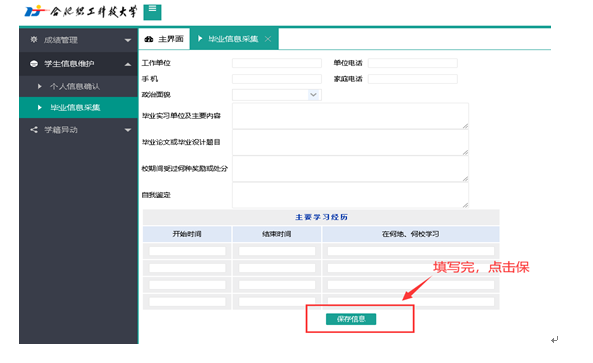Click second row 开始时间 field
This screenshot has height=363, width=593.
point(187,268)
